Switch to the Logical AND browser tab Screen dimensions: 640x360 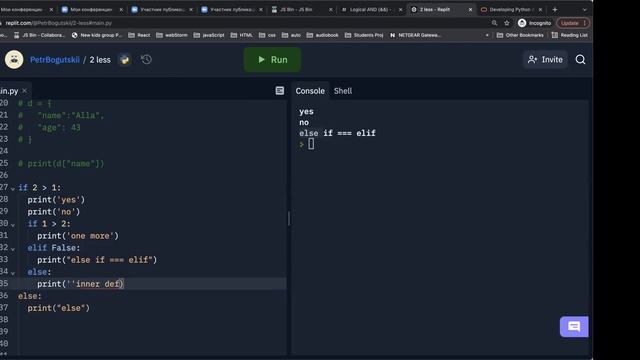[370, 9]
